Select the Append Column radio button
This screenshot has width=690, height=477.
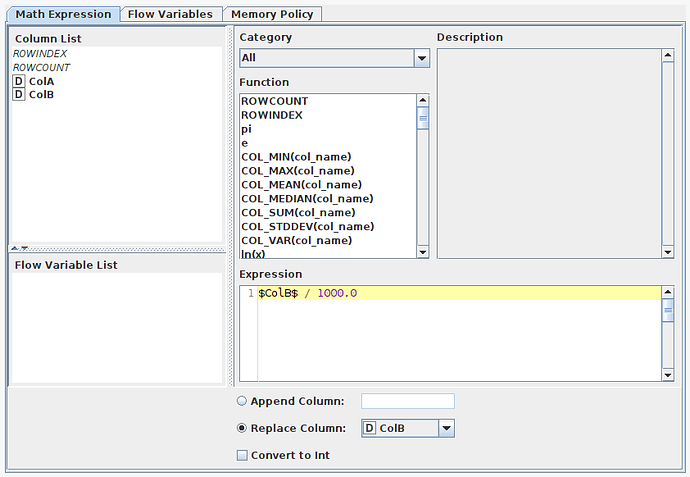(x=242, y=401)
